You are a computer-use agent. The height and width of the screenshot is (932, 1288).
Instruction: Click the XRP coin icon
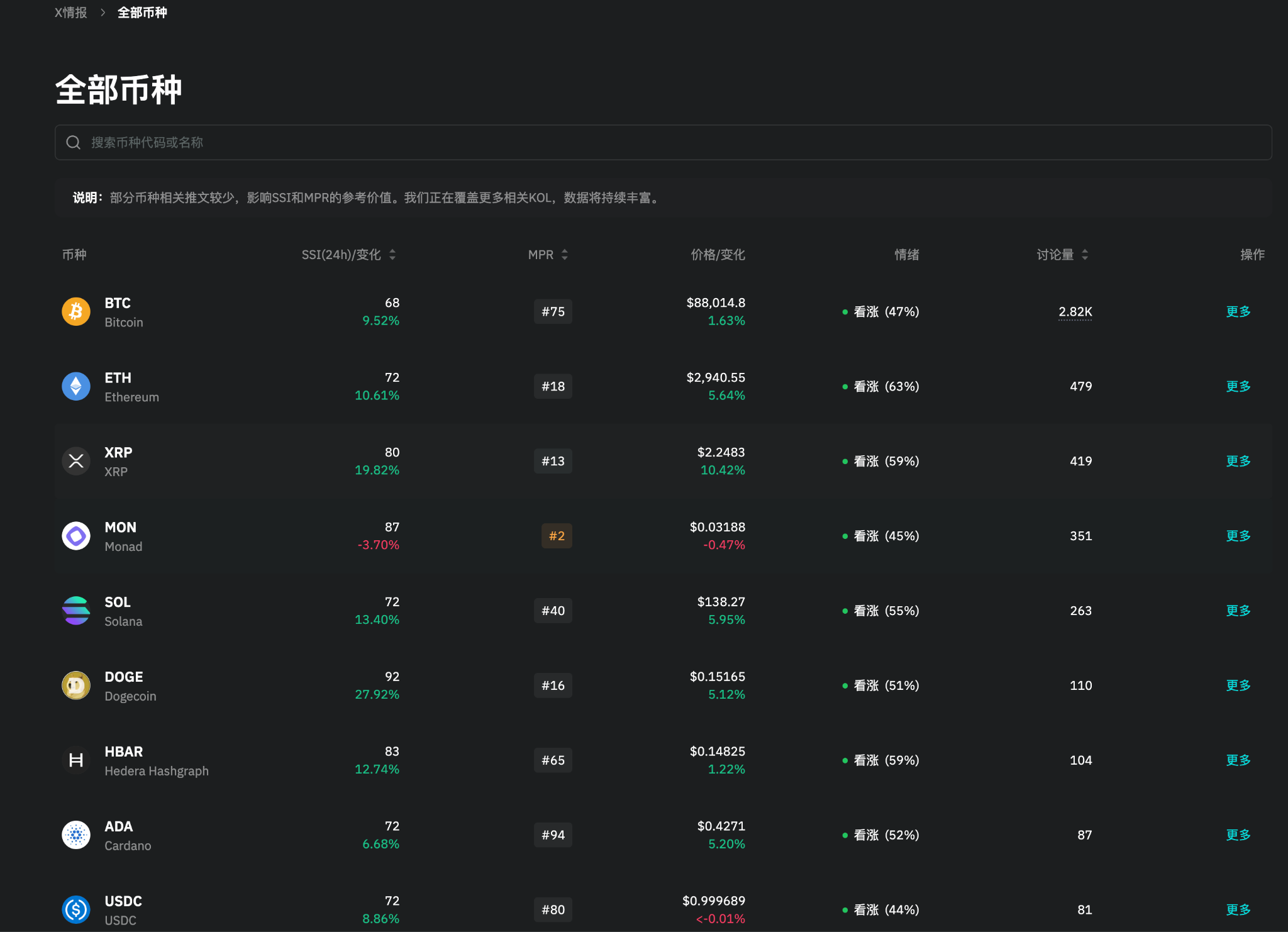tap(75, 460)
